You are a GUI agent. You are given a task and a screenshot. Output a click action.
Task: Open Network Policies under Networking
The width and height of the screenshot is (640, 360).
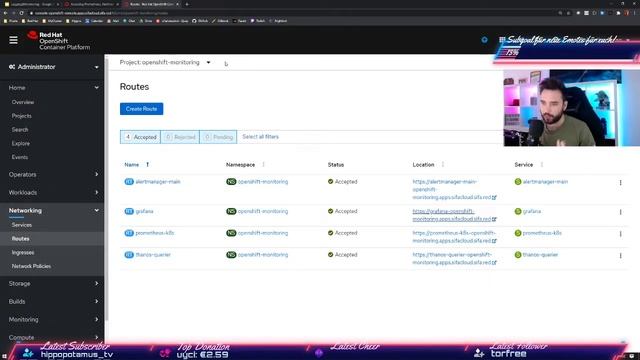click(31, 266)
